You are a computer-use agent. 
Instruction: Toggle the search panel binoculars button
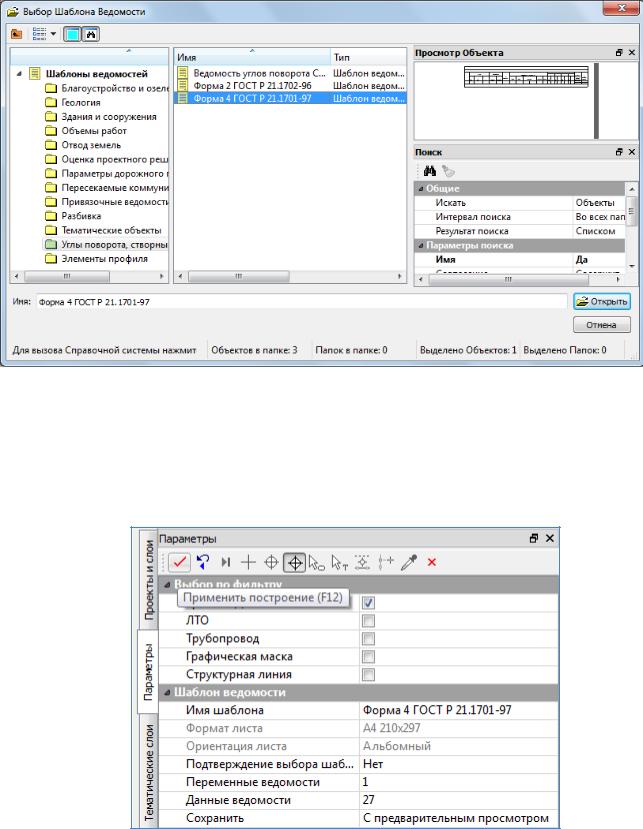tap(90, 34)
